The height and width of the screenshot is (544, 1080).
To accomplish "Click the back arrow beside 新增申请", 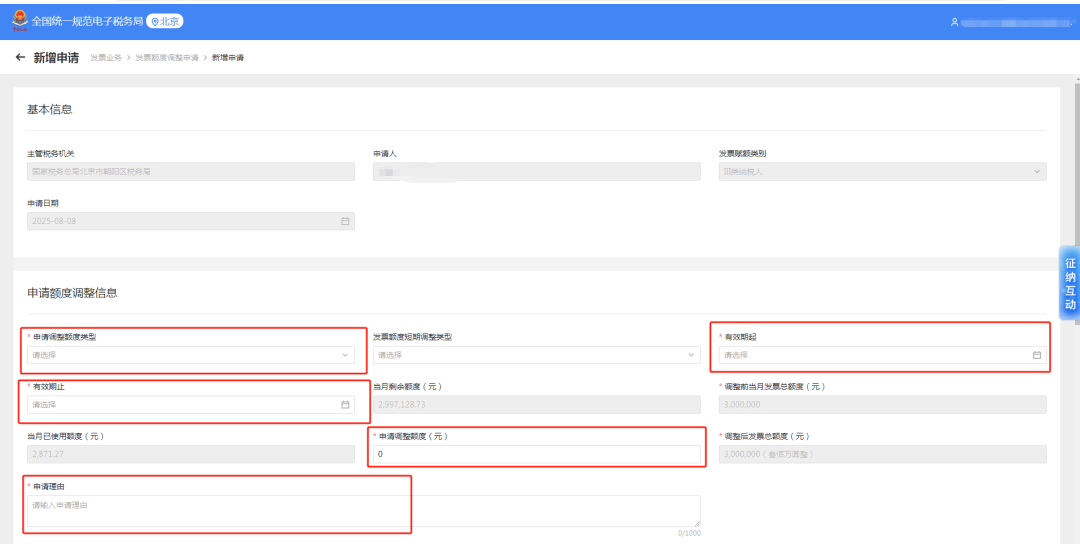I will 20,58.
